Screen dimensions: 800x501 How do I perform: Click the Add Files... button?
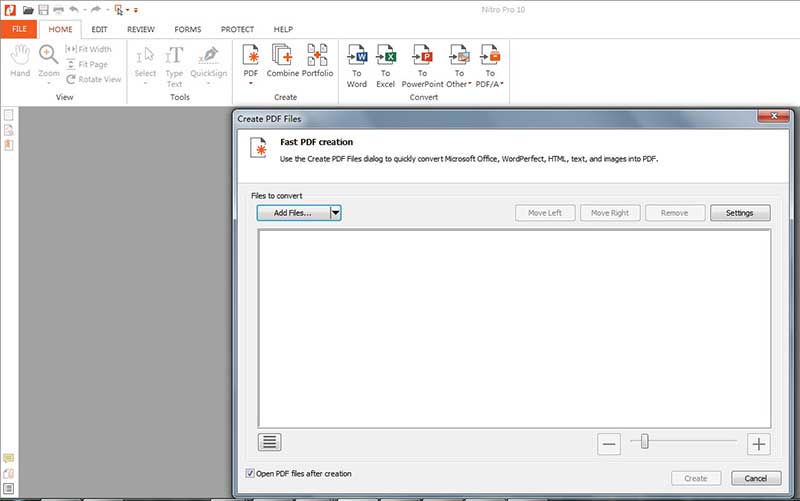293,213
